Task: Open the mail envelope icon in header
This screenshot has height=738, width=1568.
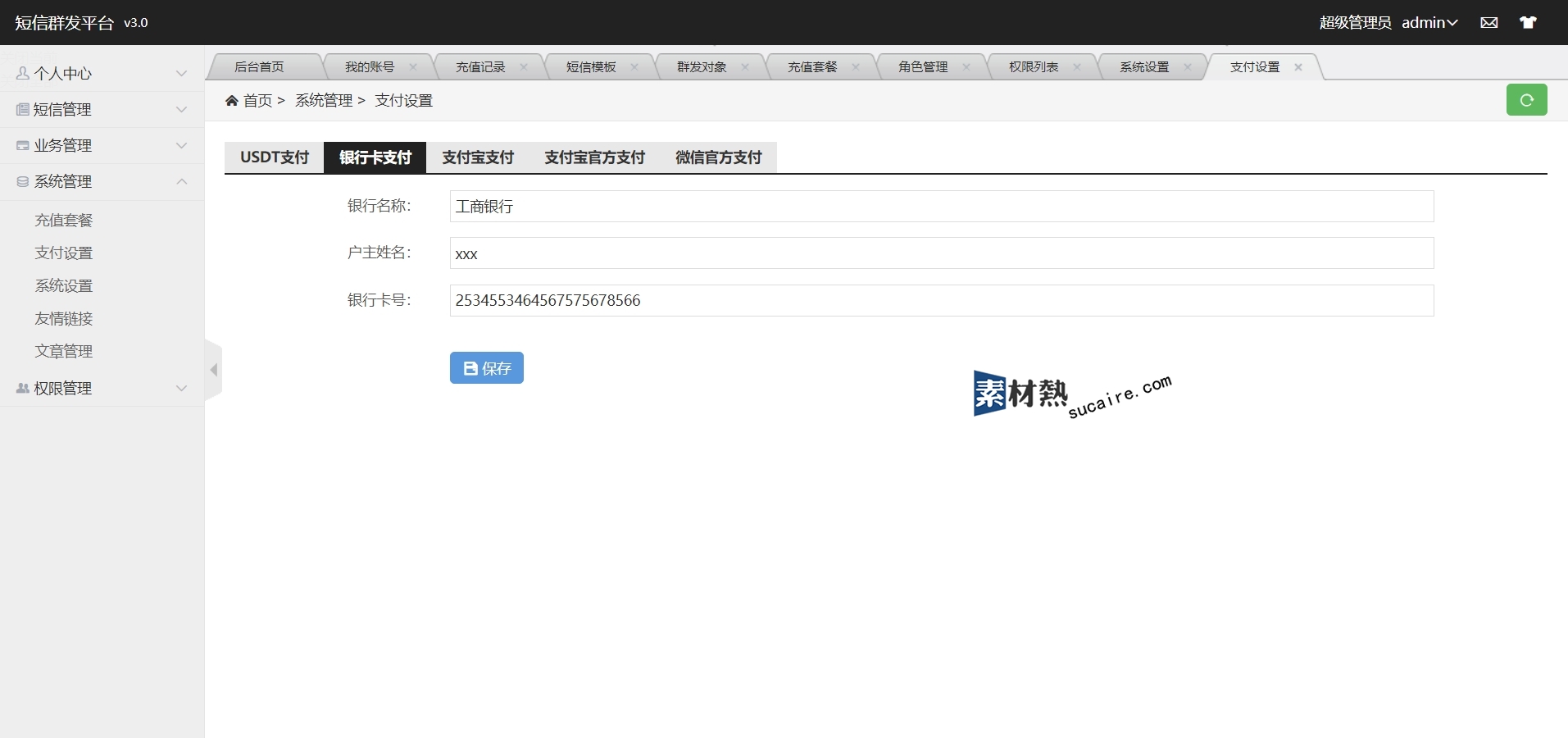Action: pos(1489,23)
